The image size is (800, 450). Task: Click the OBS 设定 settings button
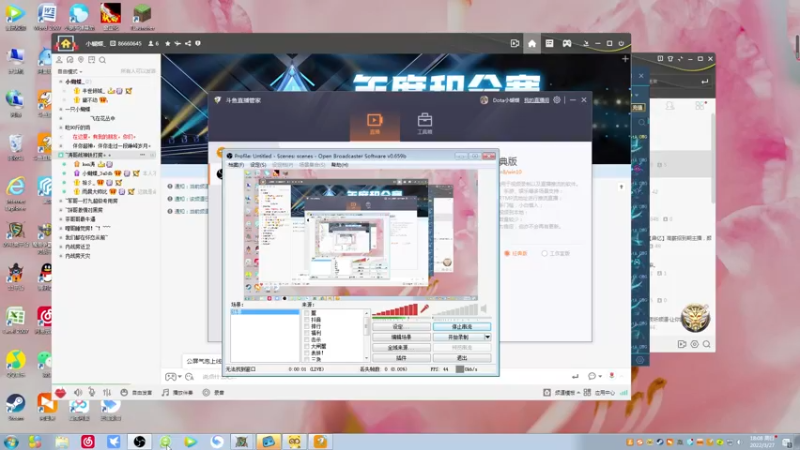pos(401,327)
